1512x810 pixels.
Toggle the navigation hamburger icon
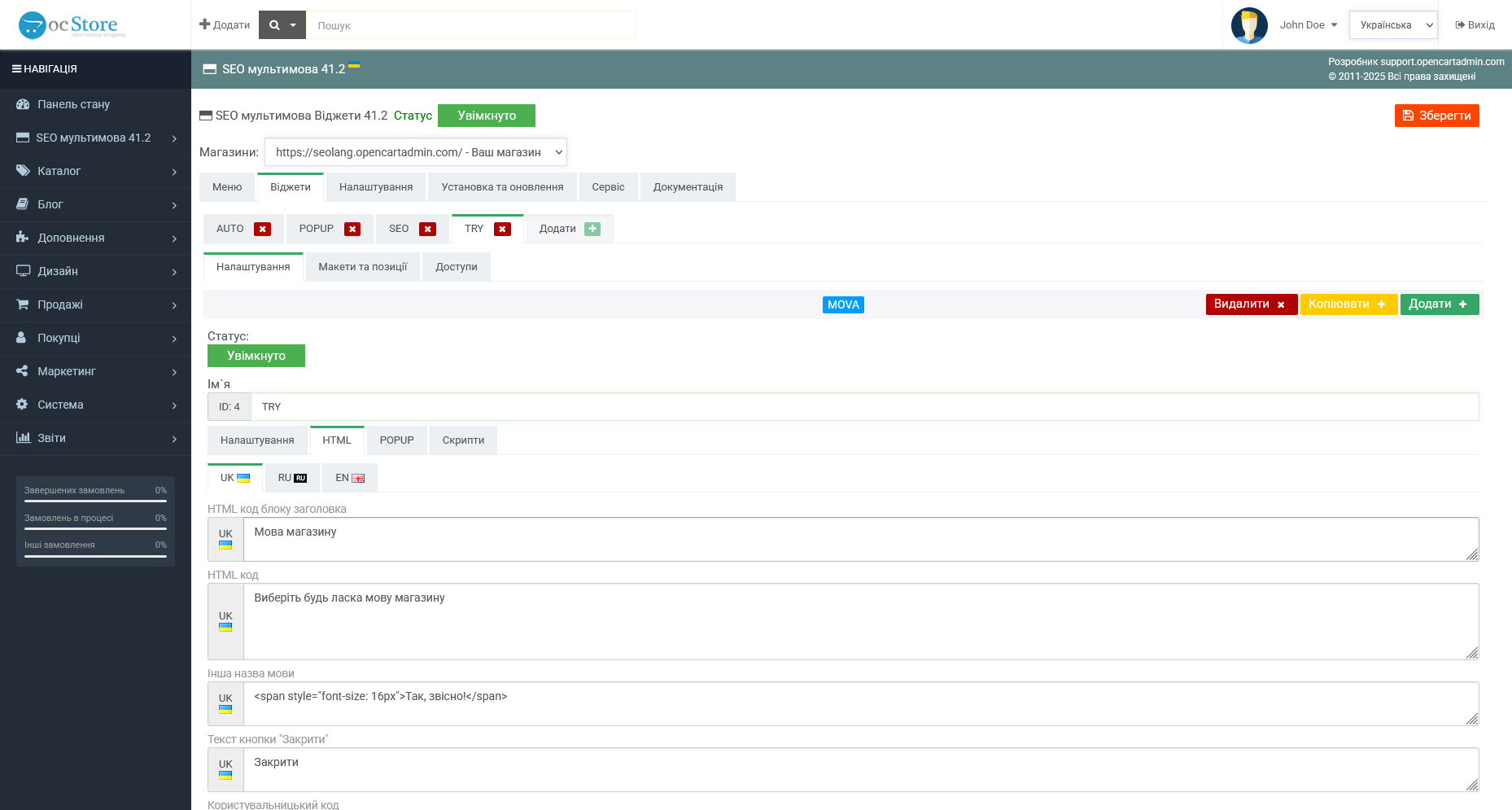tap(16, 69)
